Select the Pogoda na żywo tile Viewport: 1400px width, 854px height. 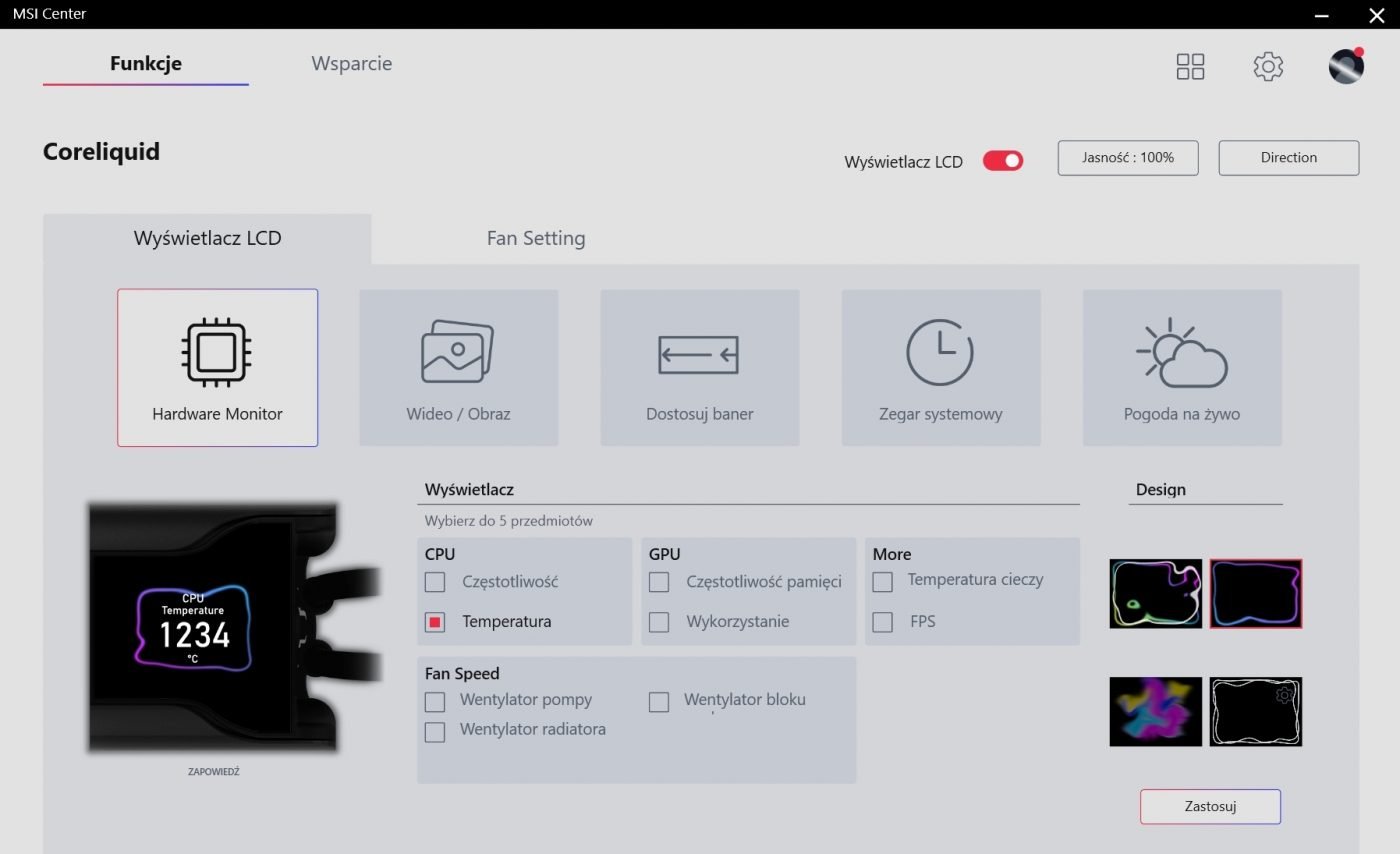[1182, 367]
